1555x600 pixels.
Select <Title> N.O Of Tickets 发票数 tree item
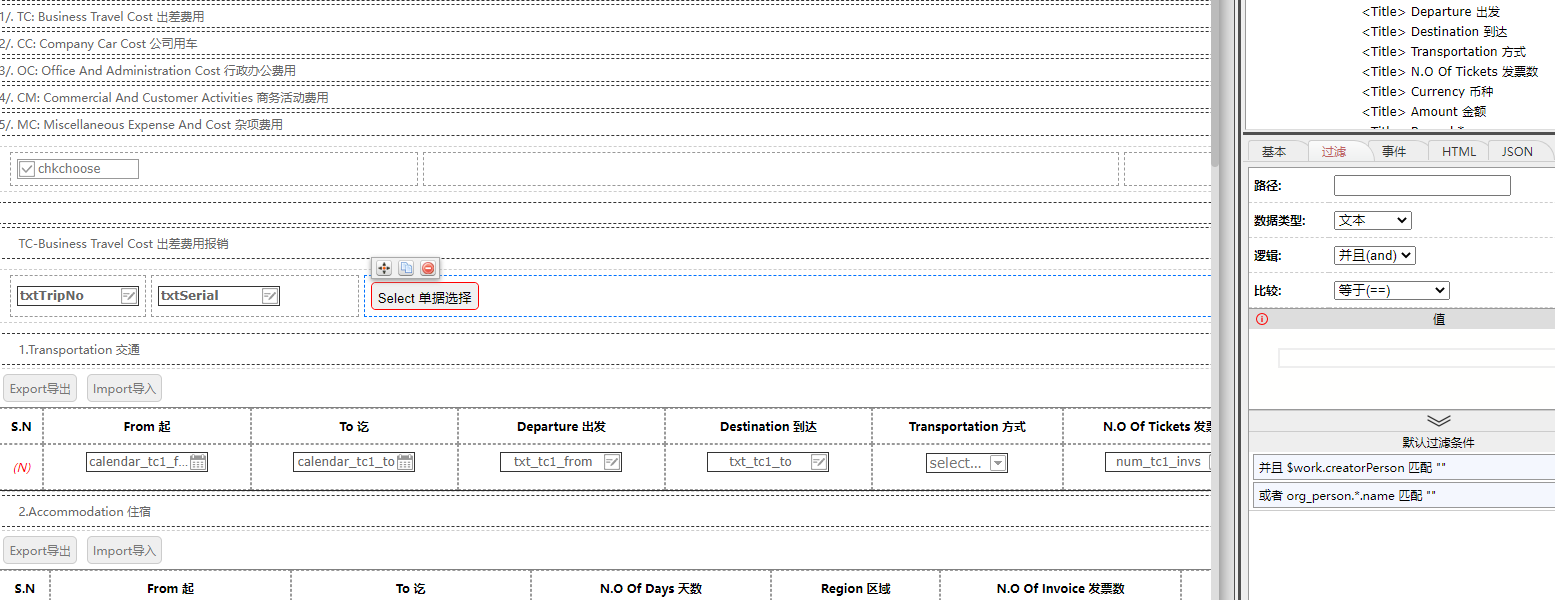tap(1450, 72)
